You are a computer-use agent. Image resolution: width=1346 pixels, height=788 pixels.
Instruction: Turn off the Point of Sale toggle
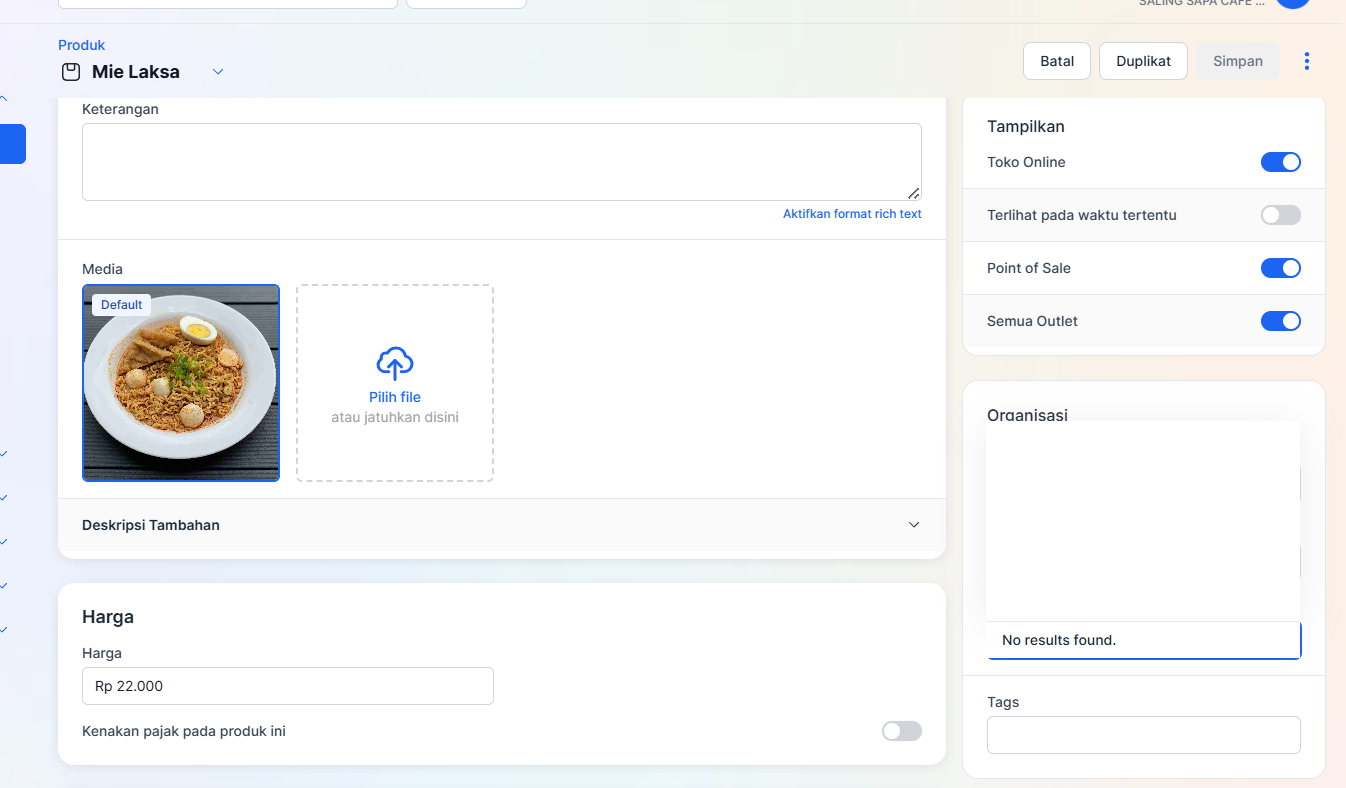tap(1280, 268)
